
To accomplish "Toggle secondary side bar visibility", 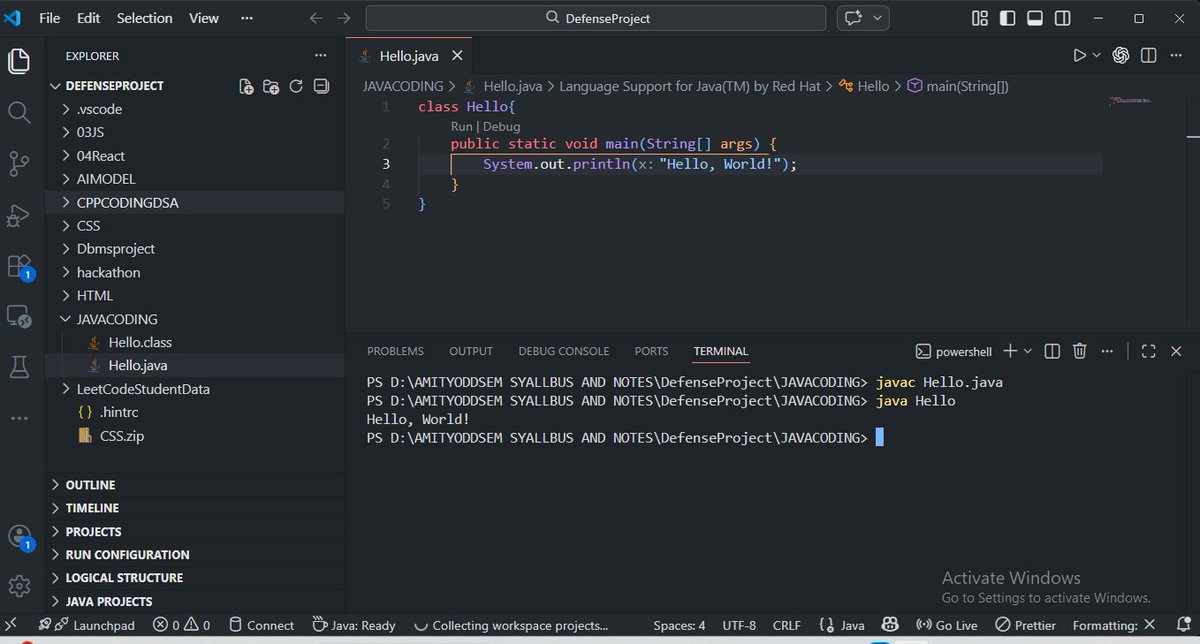I will tap(1061, 18).
